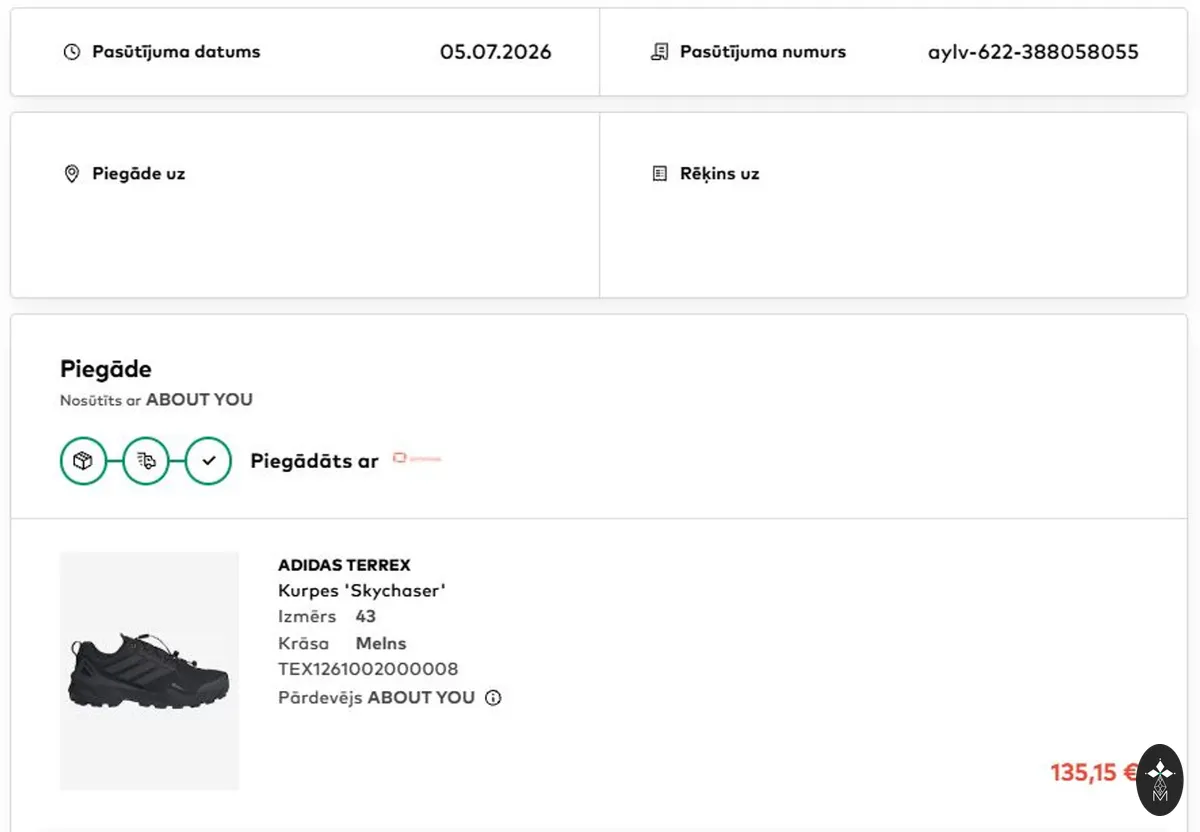
Task: Select the order date 05.07.2026
Action: pos(496,52)
